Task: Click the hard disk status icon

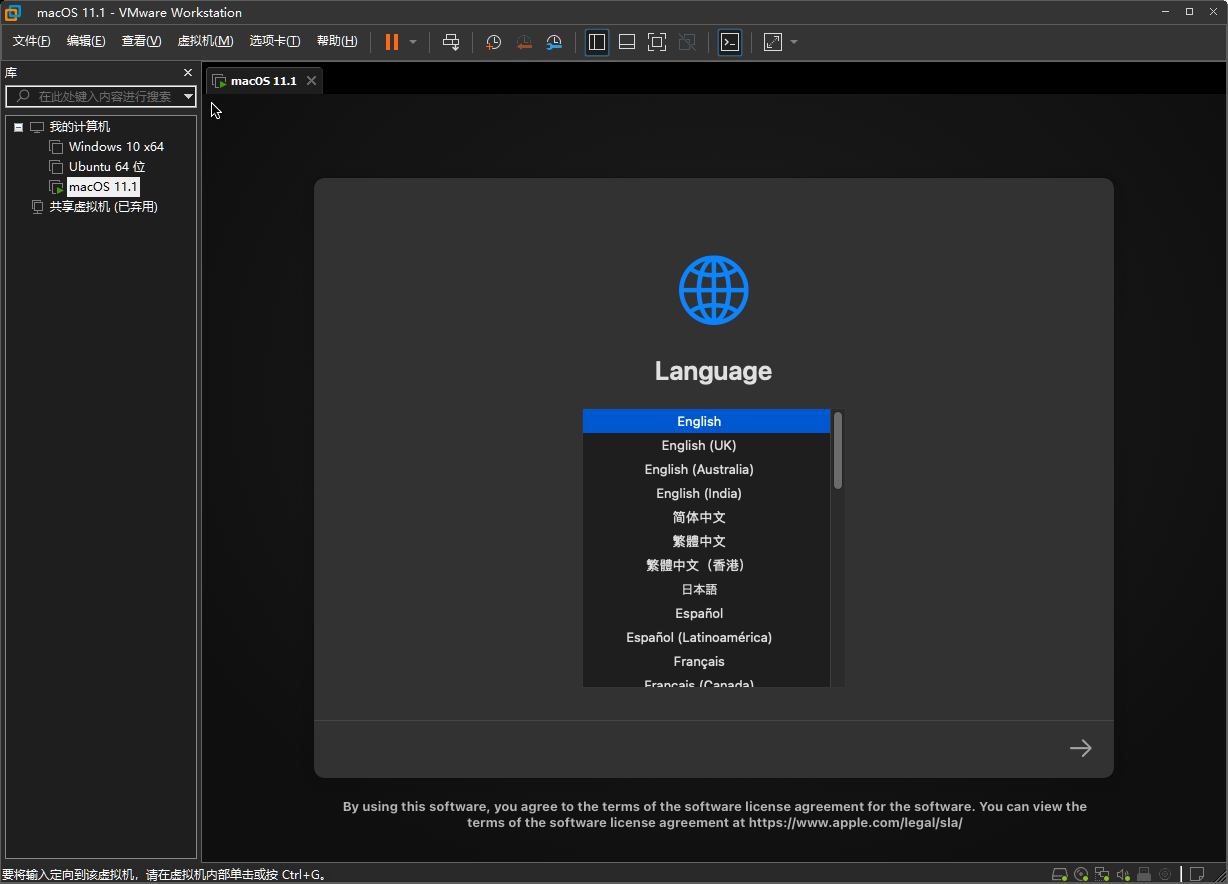Action: point(1060,874)
